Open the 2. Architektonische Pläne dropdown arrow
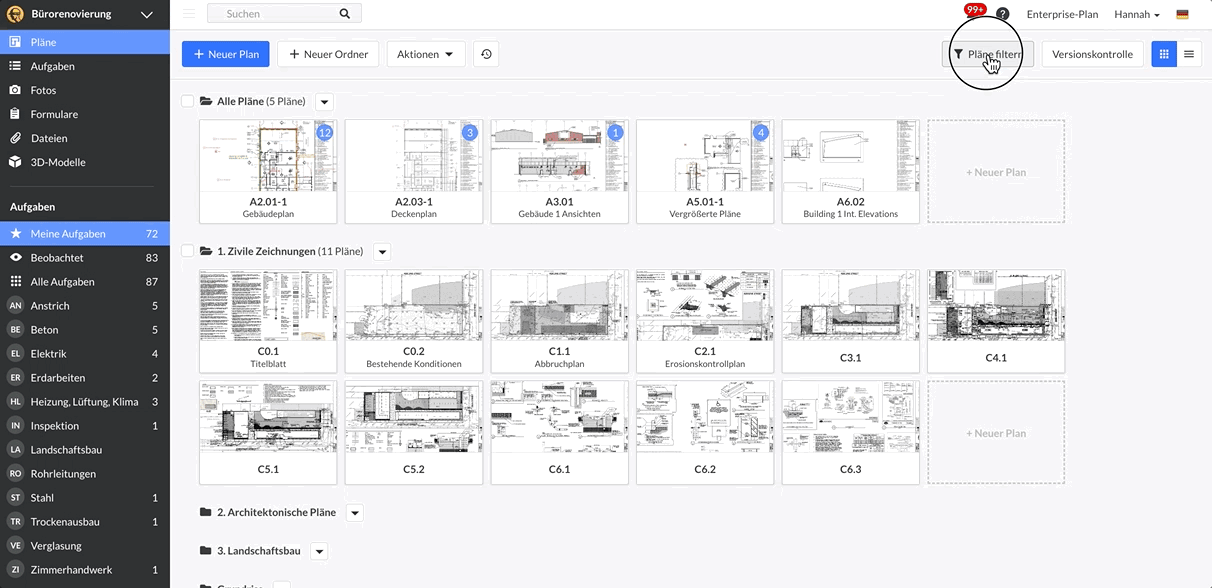This screenshot has width=1212, height=588. 354,513
